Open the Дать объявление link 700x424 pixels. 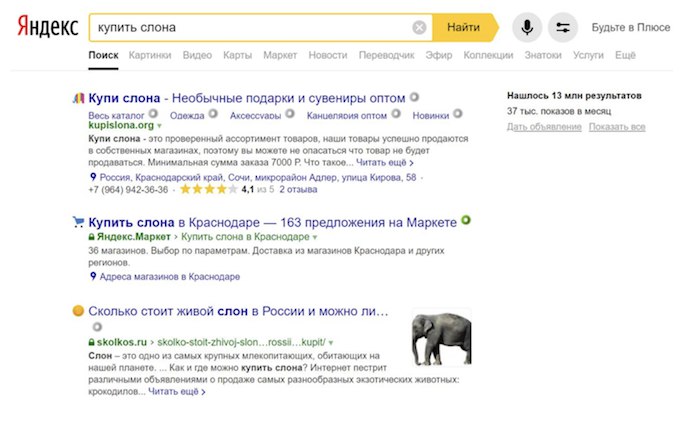coord(544,127)
